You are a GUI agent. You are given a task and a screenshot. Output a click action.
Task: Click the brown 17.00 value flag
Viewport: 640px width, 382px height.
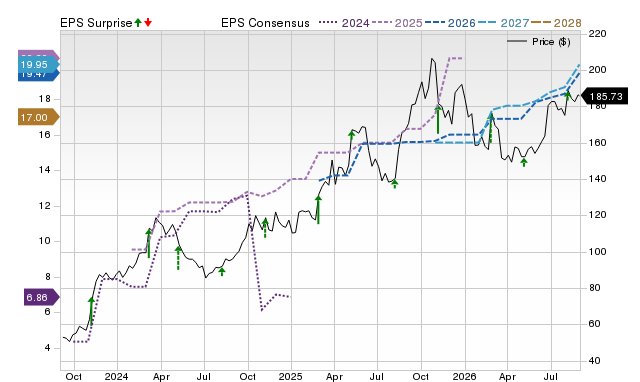(39, 118)
